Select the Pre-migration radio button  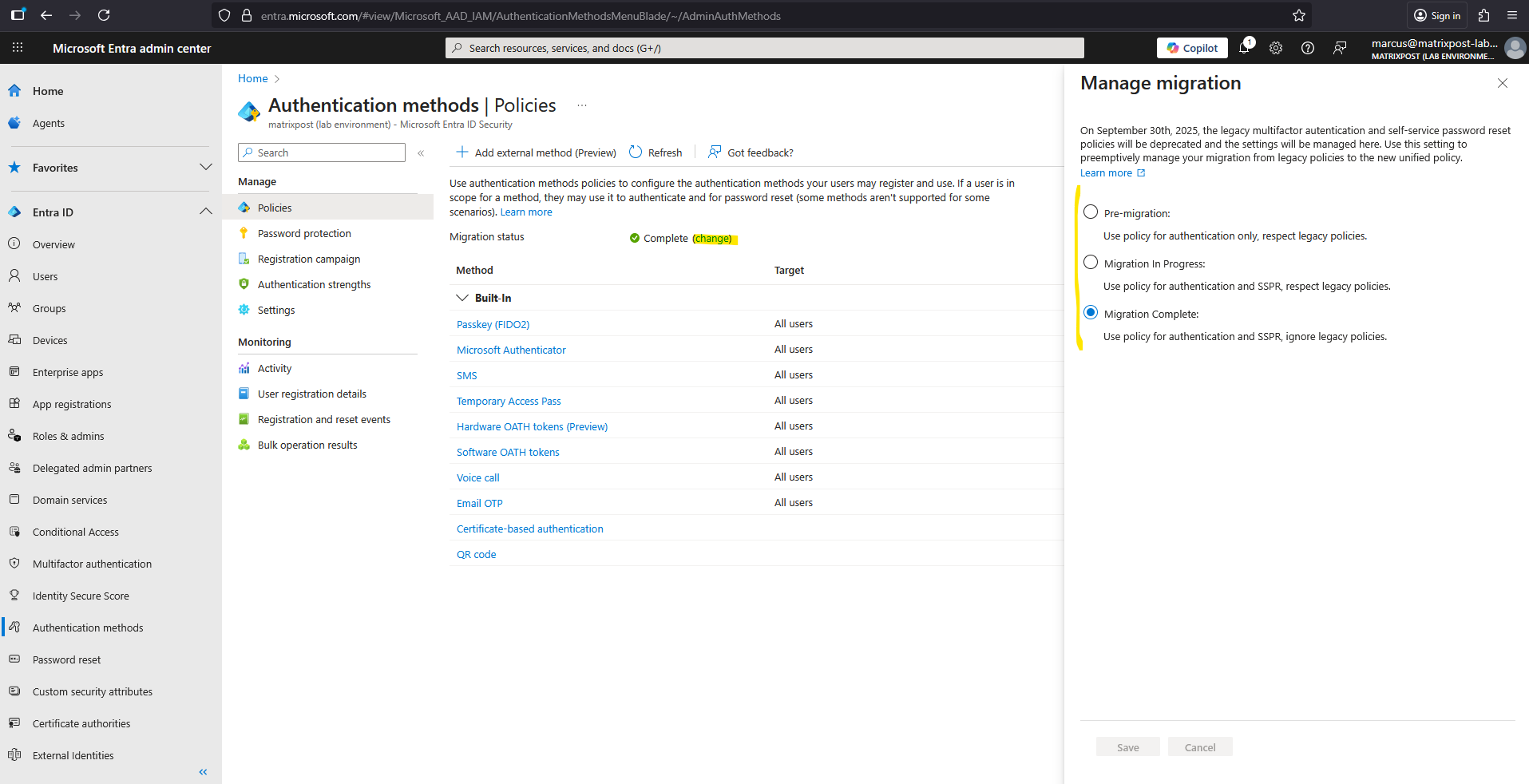(x=1091, y=212)
